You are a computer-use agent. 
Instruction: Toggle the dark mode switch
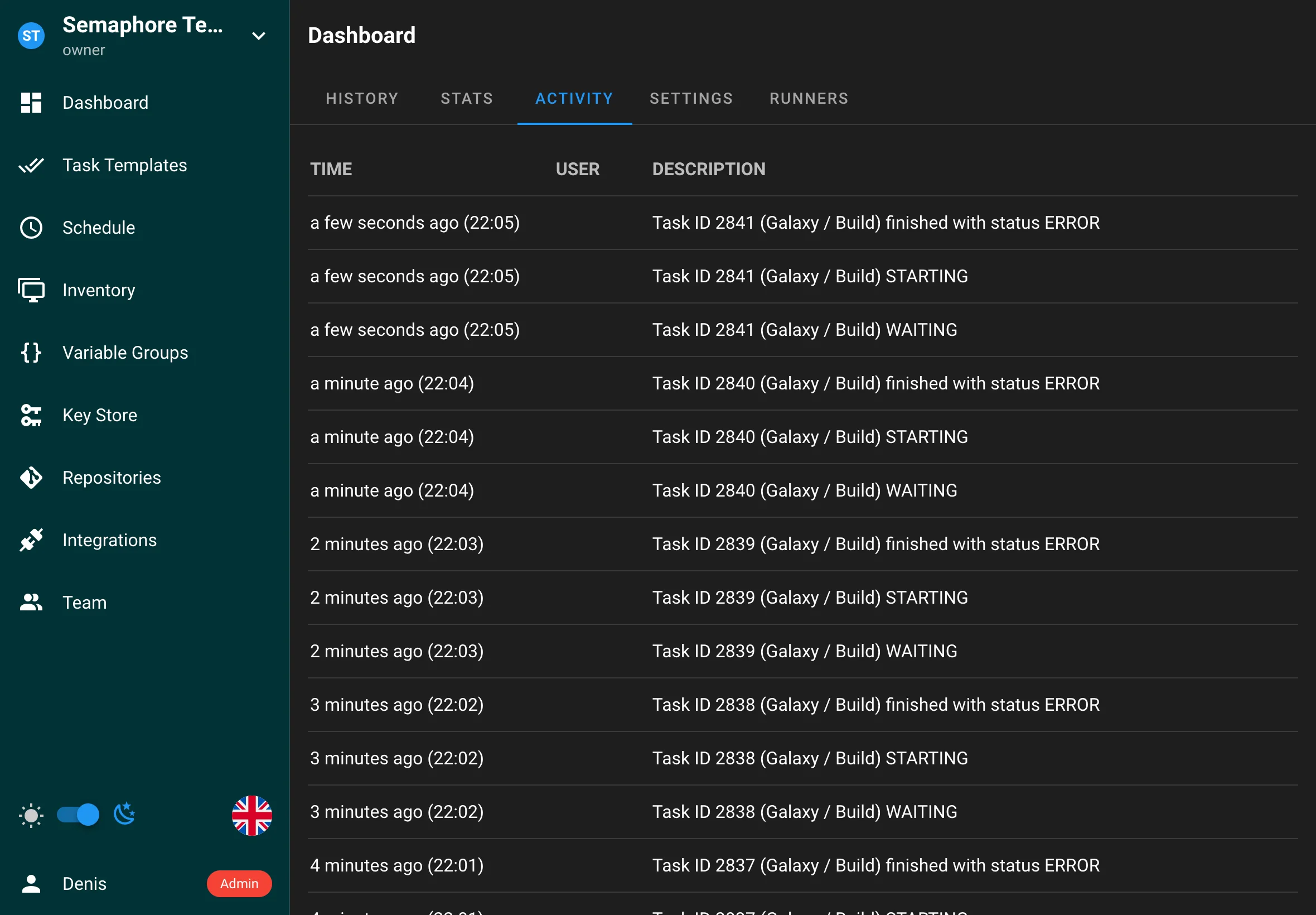coord(78,815)
